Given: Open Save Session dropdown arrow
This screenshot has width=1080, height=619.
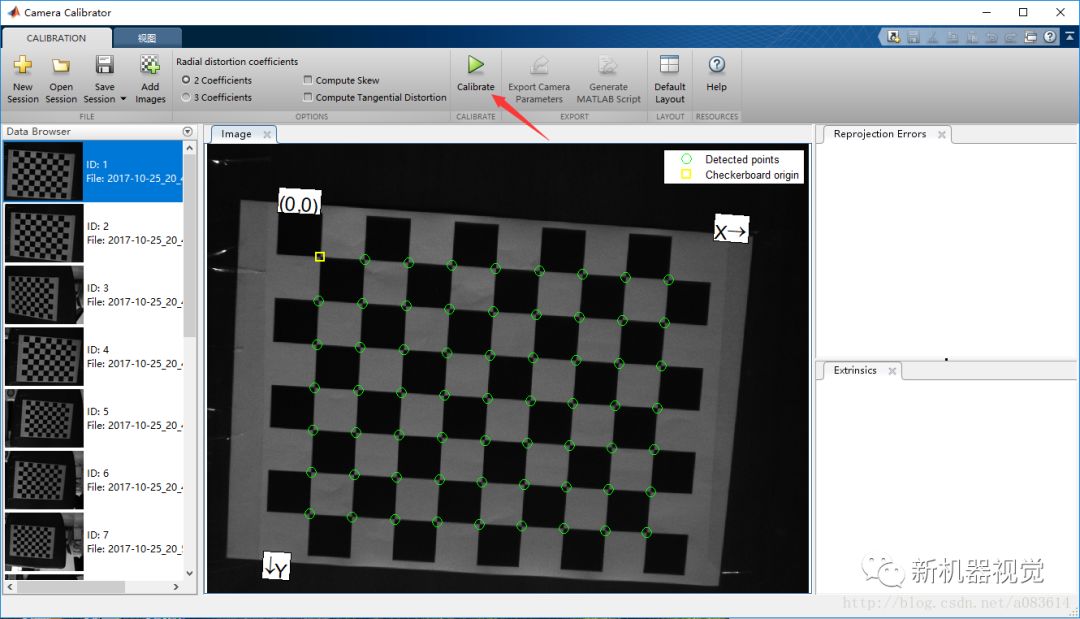Looking at the screenshot, I should pyautogui.click(x=123, y=99).
